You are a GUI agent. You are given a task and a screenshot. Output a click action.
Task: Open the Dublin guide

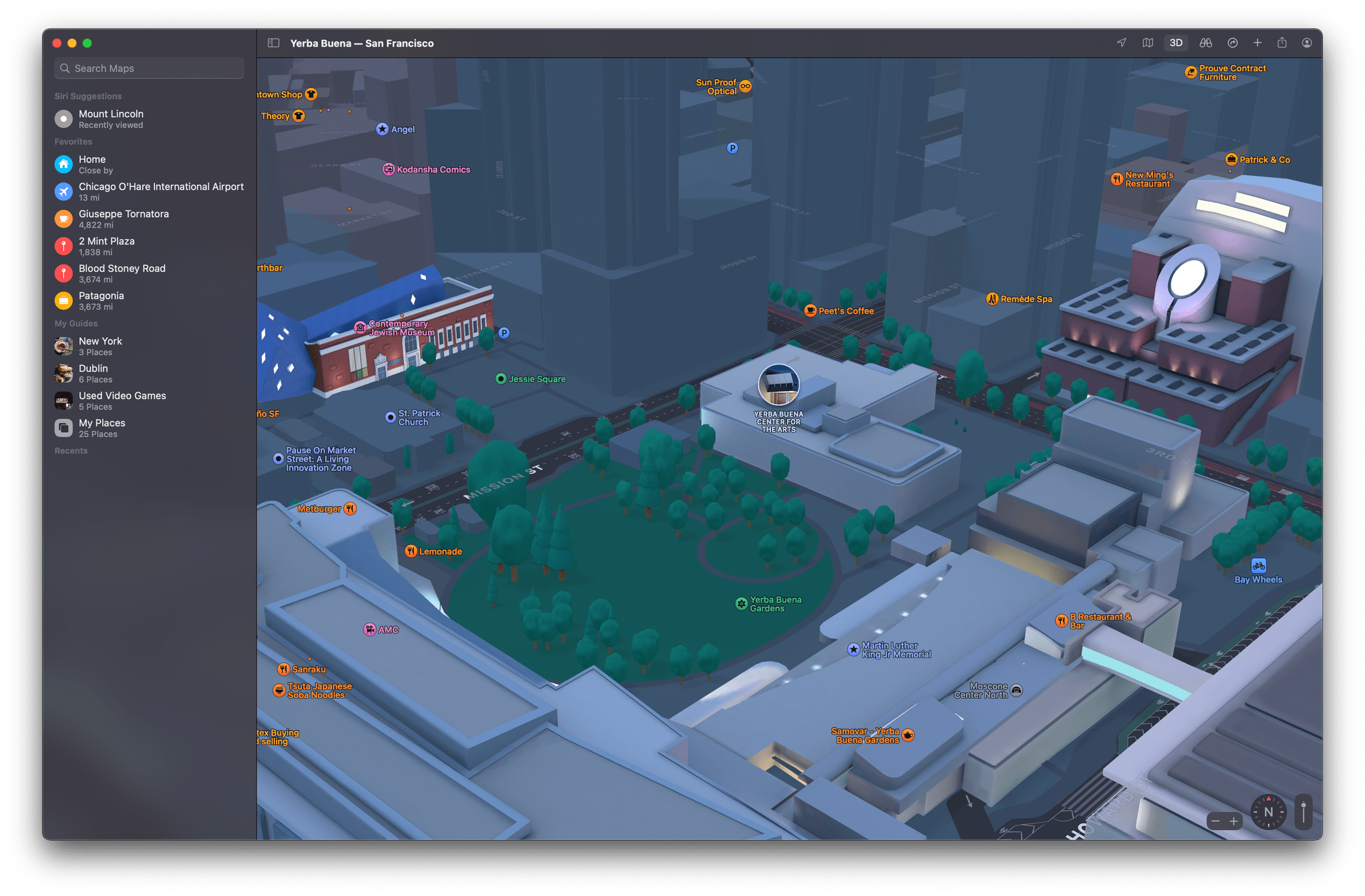[149, 374]
